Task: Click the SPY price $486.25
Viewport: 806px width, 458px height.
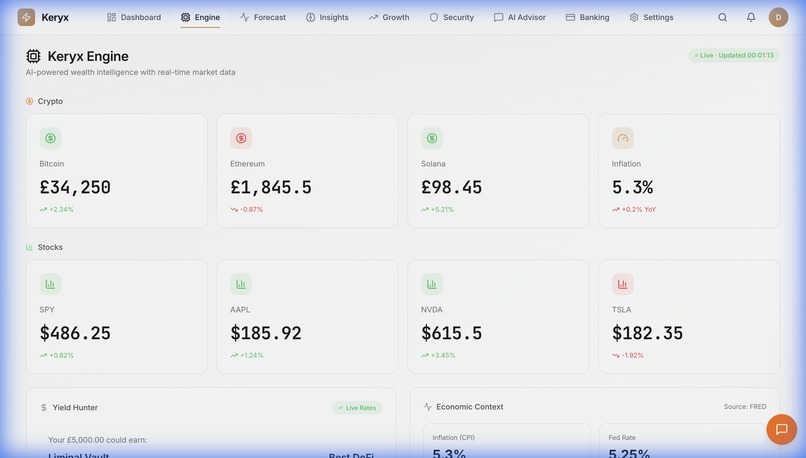Action: coord(75,333)
